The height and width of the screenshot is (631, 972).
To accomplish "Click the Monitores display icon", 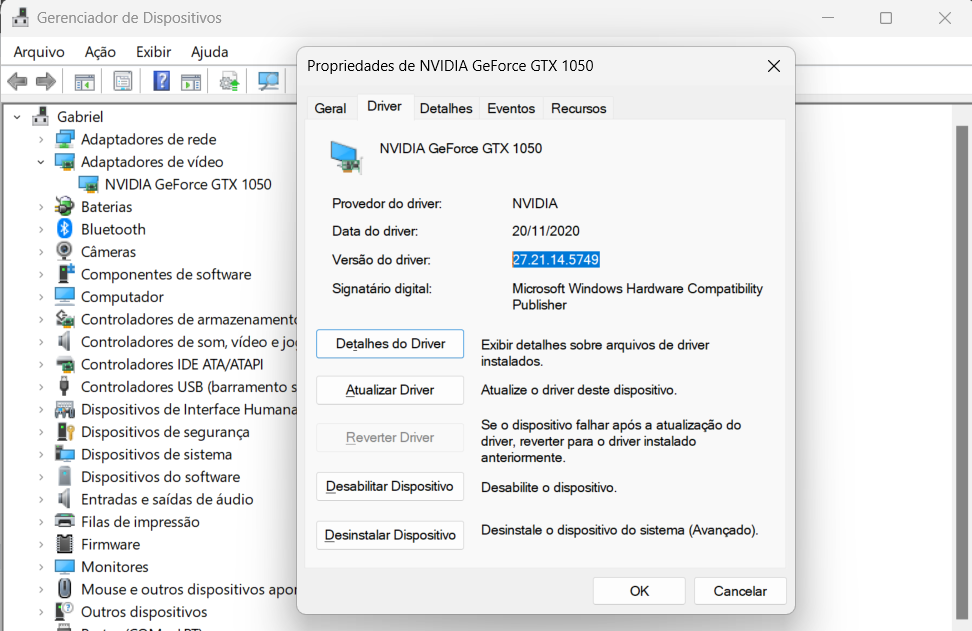I will click(x=64, y=567).
